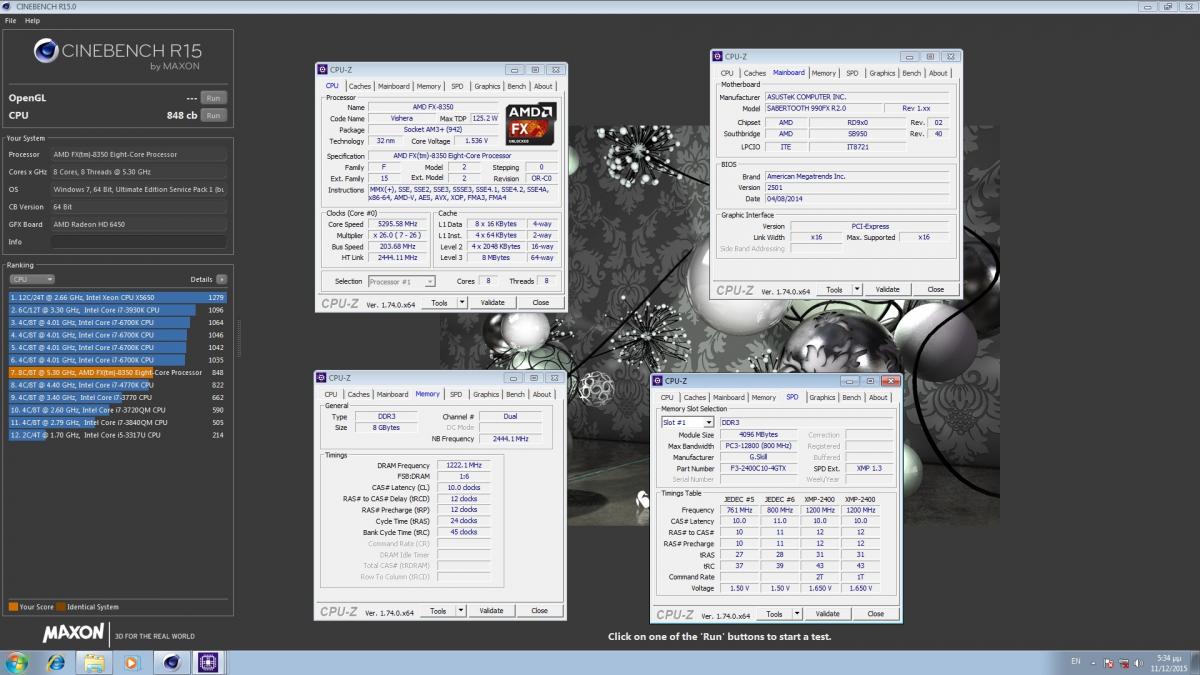The width and height of the screenshot is (1200, 675).
Task: Click Close button in the CPU-Z SPD window
Action: pos(876,613)
